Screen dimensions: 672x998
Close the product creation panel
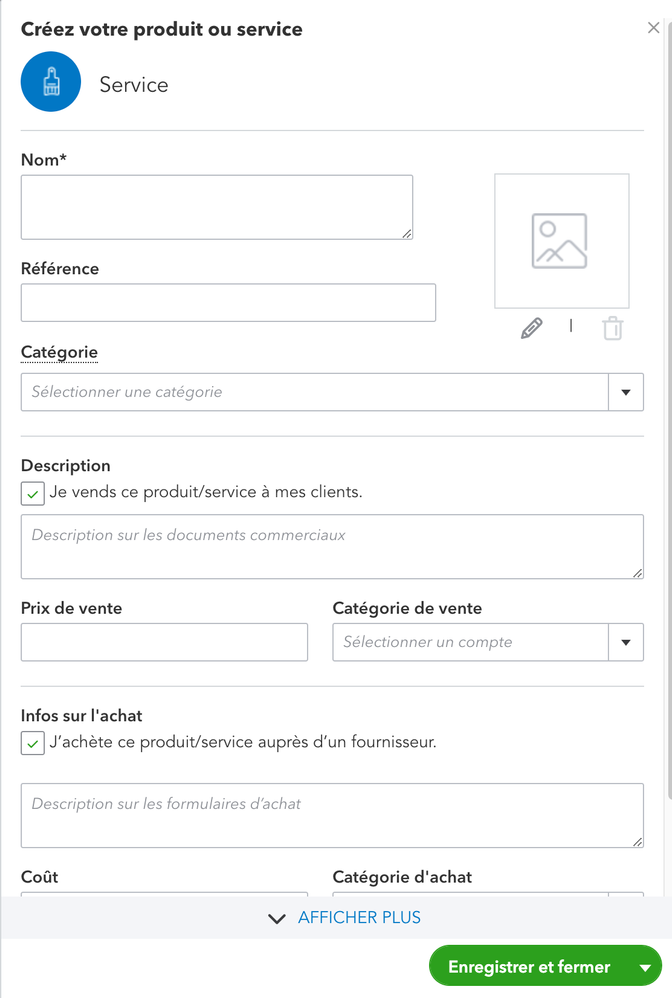[x=653, y=29]
